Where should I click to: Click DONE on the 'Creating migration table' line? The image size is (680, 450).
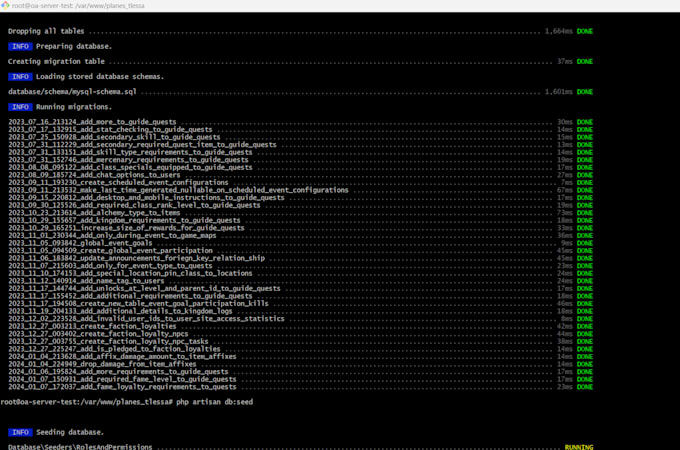tap(585, 62)
